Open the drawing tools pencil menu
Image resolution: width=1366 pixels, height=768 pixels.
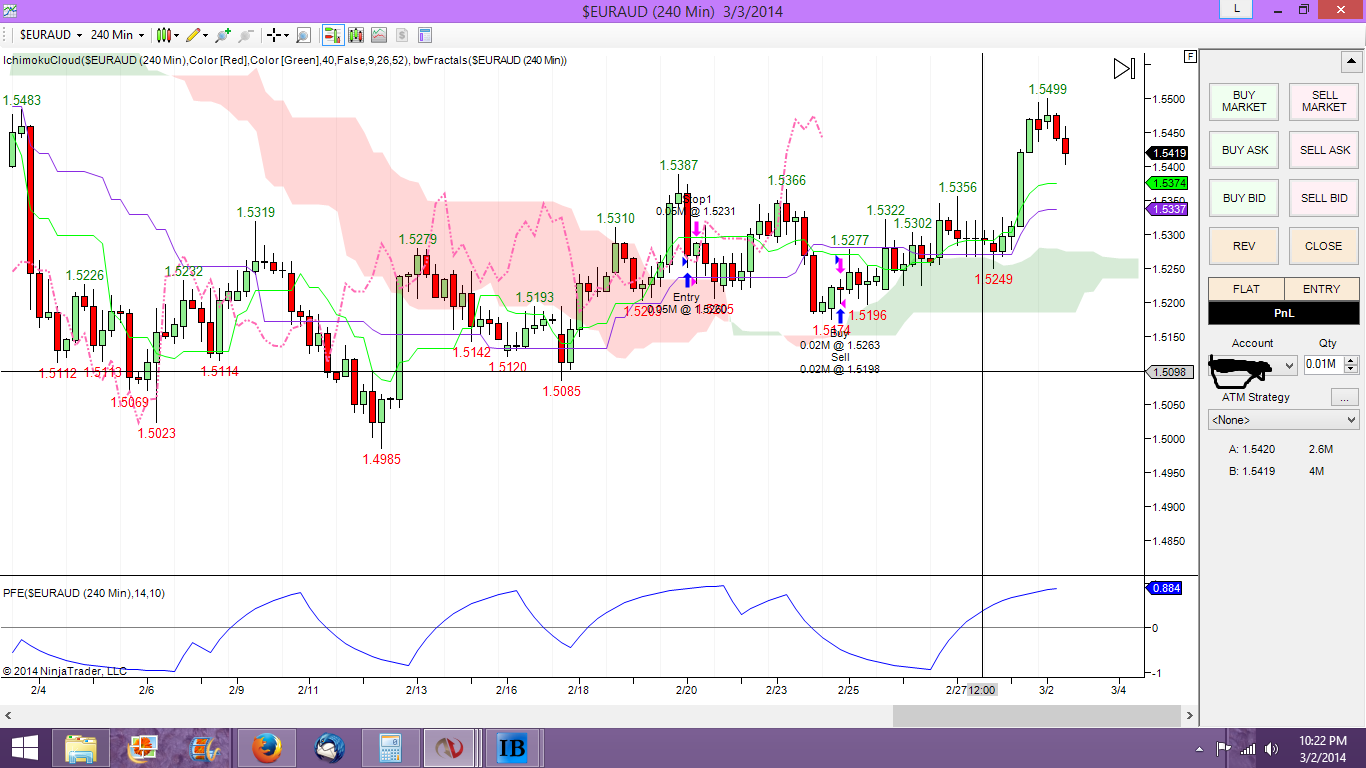point(196,35)
